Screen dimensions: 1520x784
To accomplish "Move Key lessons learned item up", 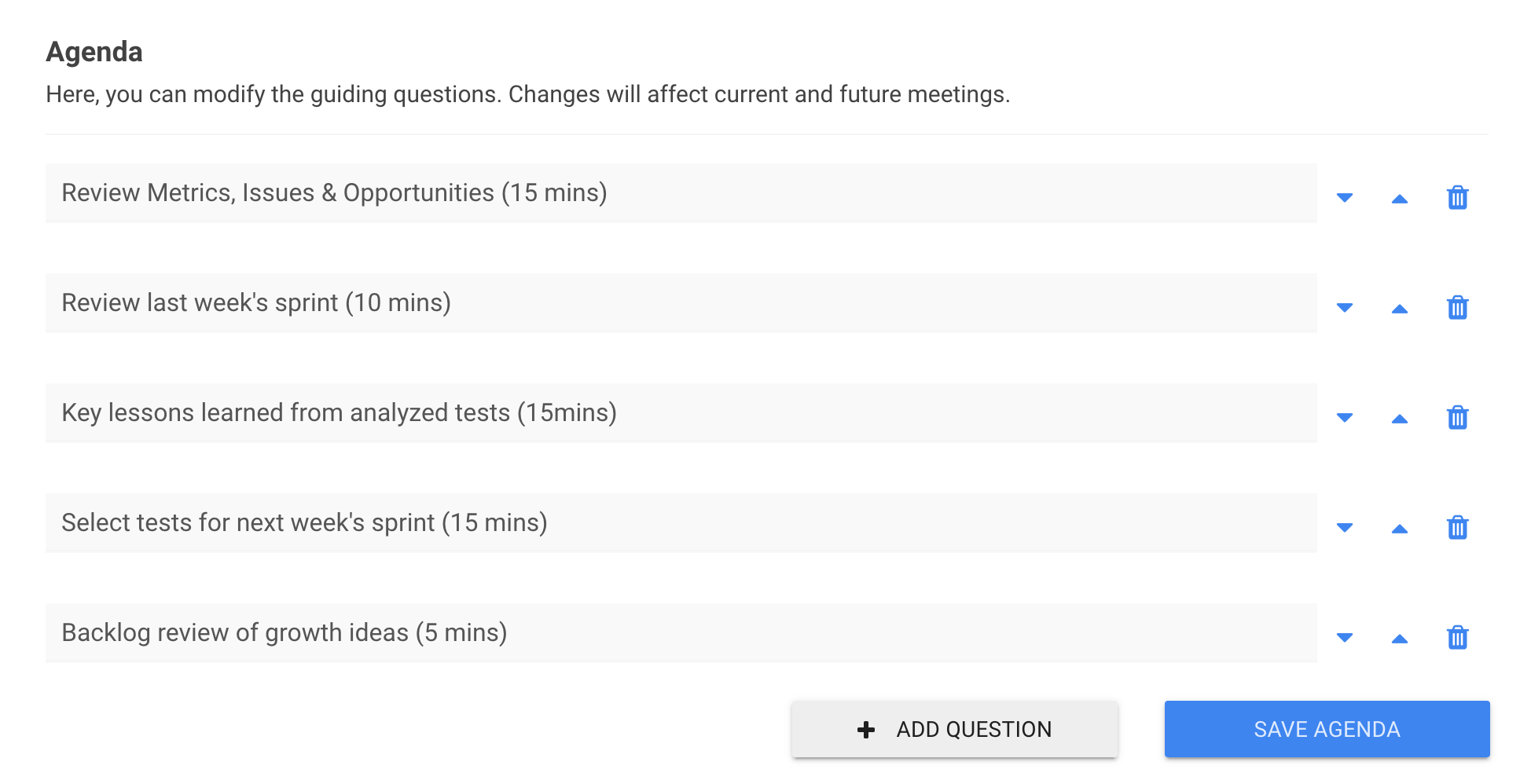I will [1400, 419].
